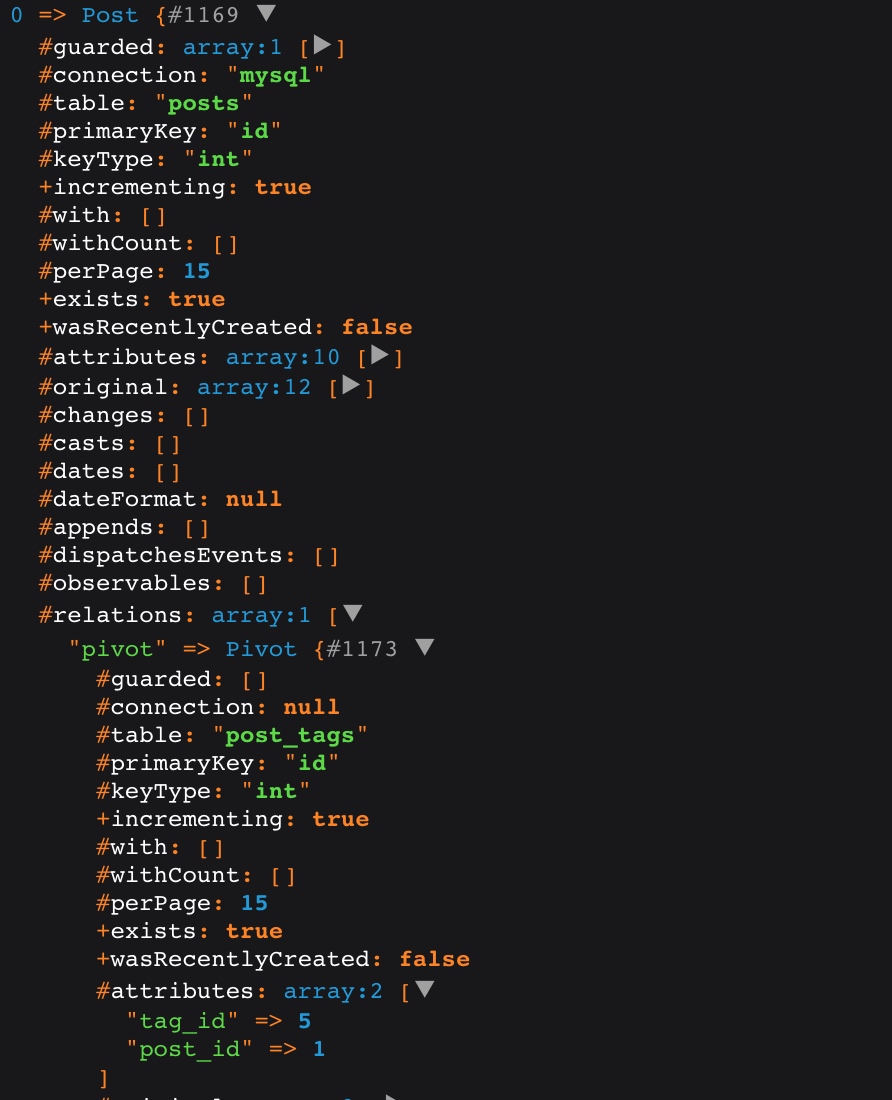Expand the #original array:12 arrow
Image resolution: width=892 pixels, height=1100 pixels.
(x=351, y=385)
